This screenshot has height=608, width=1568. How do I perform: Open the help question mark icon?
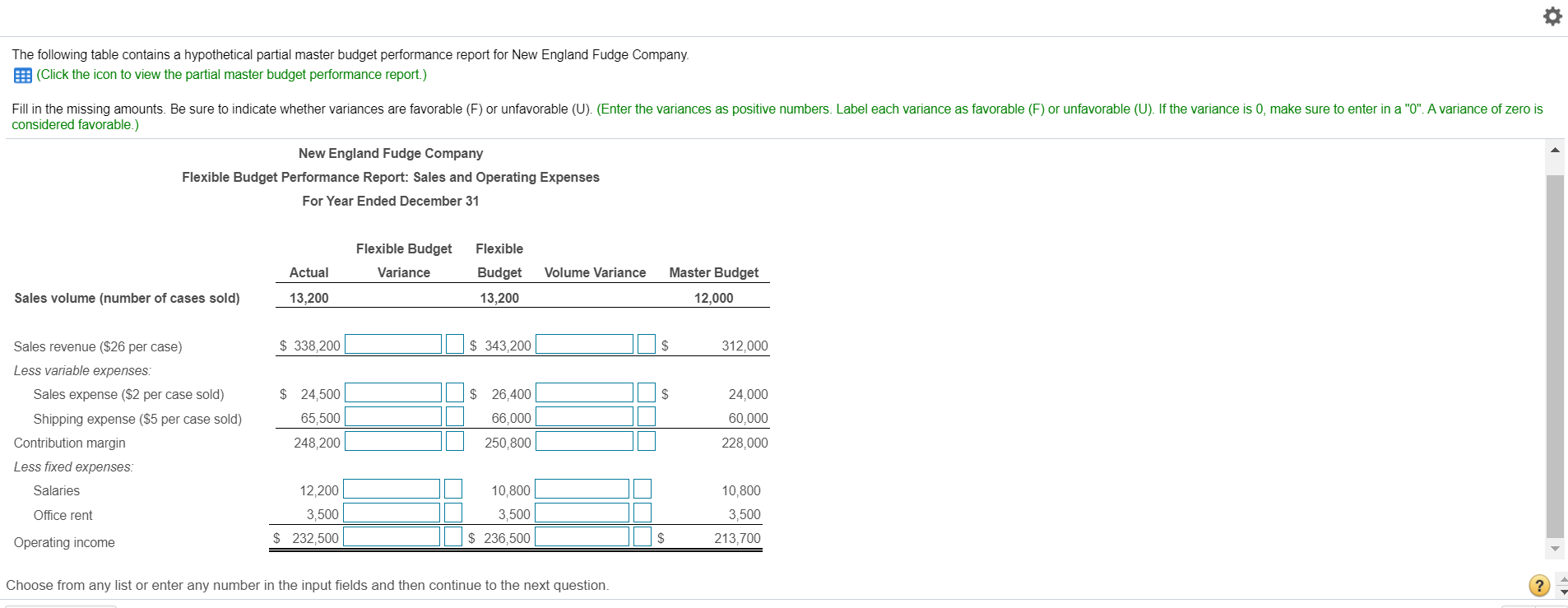point(1539,585)
